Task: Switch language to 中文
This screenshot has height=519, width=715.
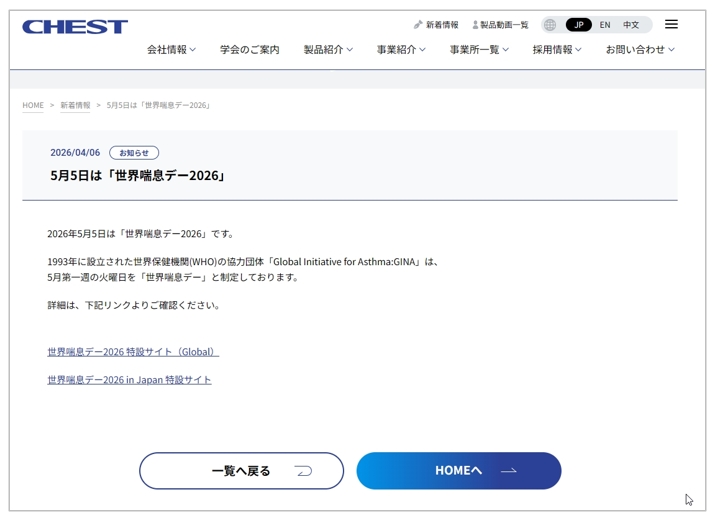Action: 631,25
